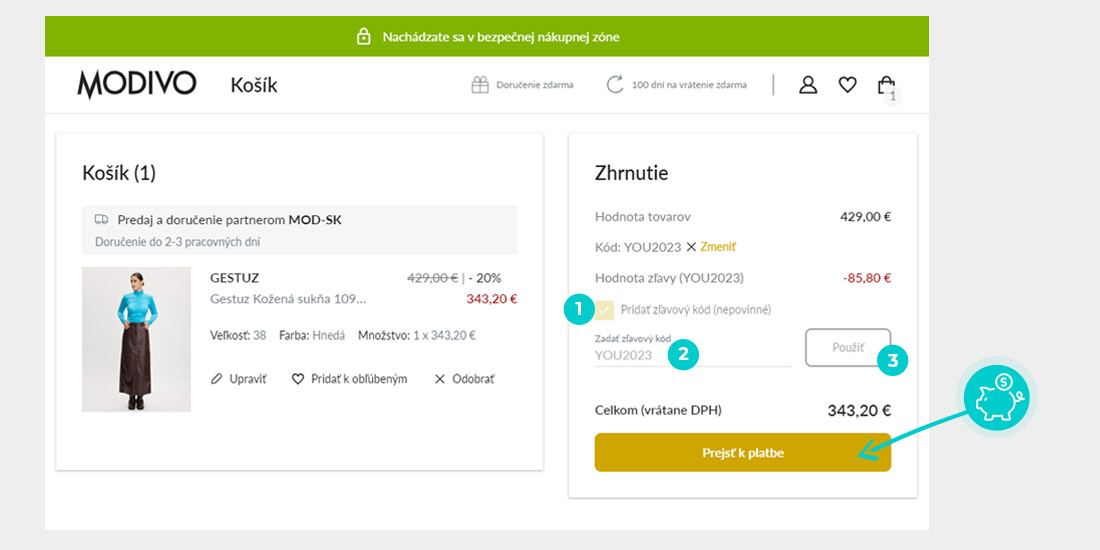This screenshot has height=550, width=1100.
Task: Remove discount code YOU2023 with X icon
Action: tap(691, 247)
